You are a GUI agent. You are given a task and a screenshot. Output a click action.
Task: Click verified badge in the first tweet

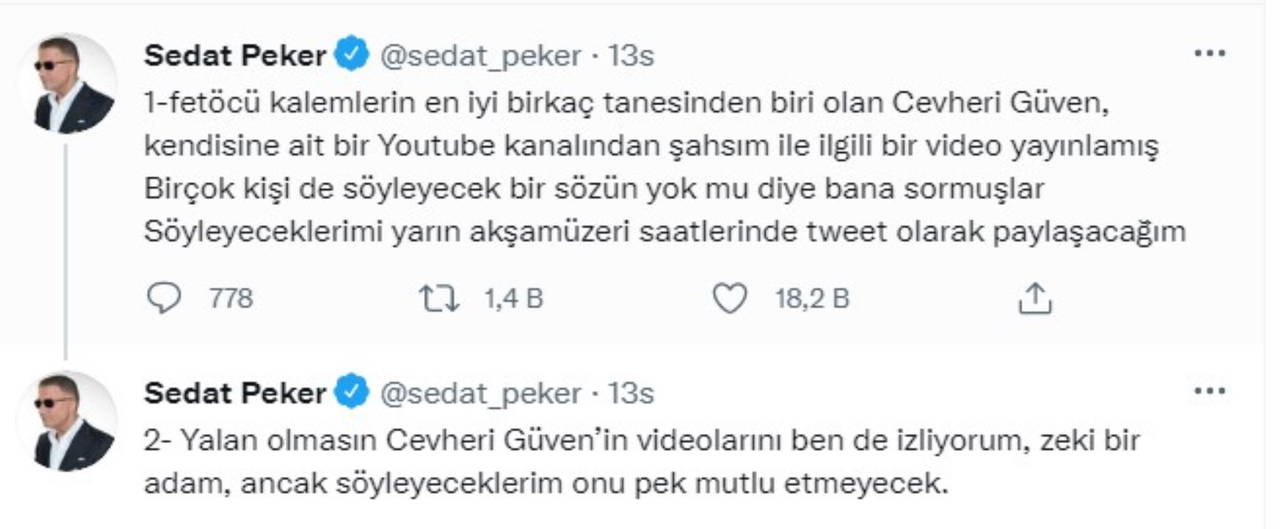351,55
